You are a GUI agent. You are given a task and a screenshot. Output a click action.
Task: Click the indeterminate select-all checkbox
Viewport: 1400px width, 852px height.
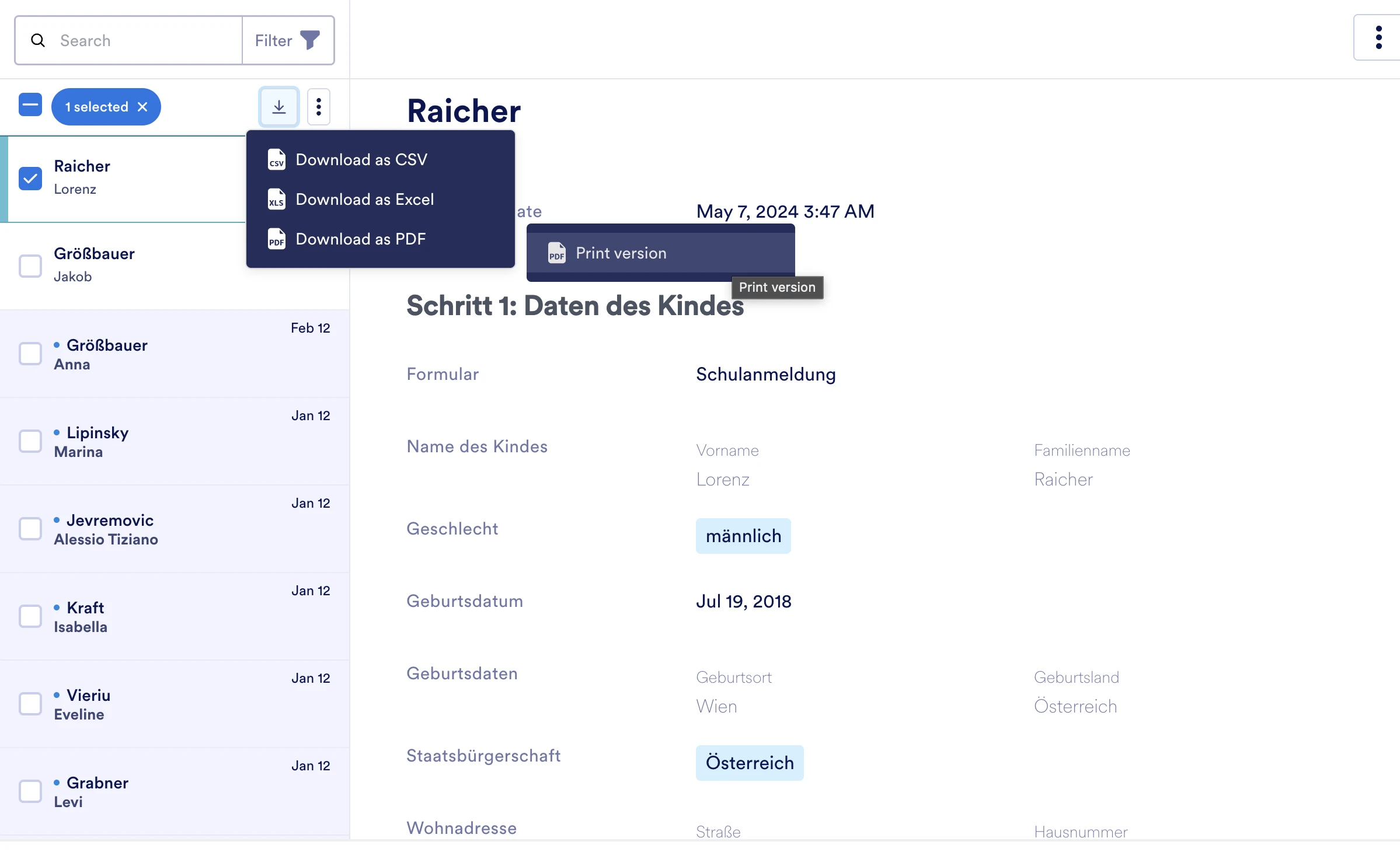(30, 106)
